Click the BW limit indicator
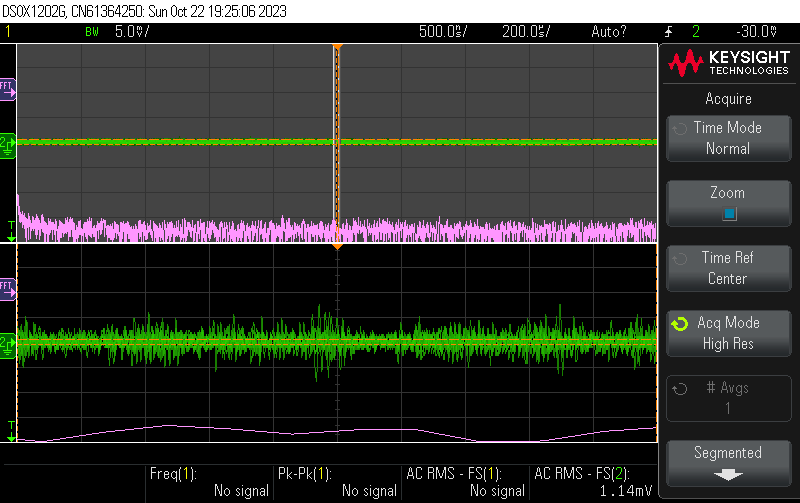Viewport: 800px width, 503px height. (x=92, y=32)
